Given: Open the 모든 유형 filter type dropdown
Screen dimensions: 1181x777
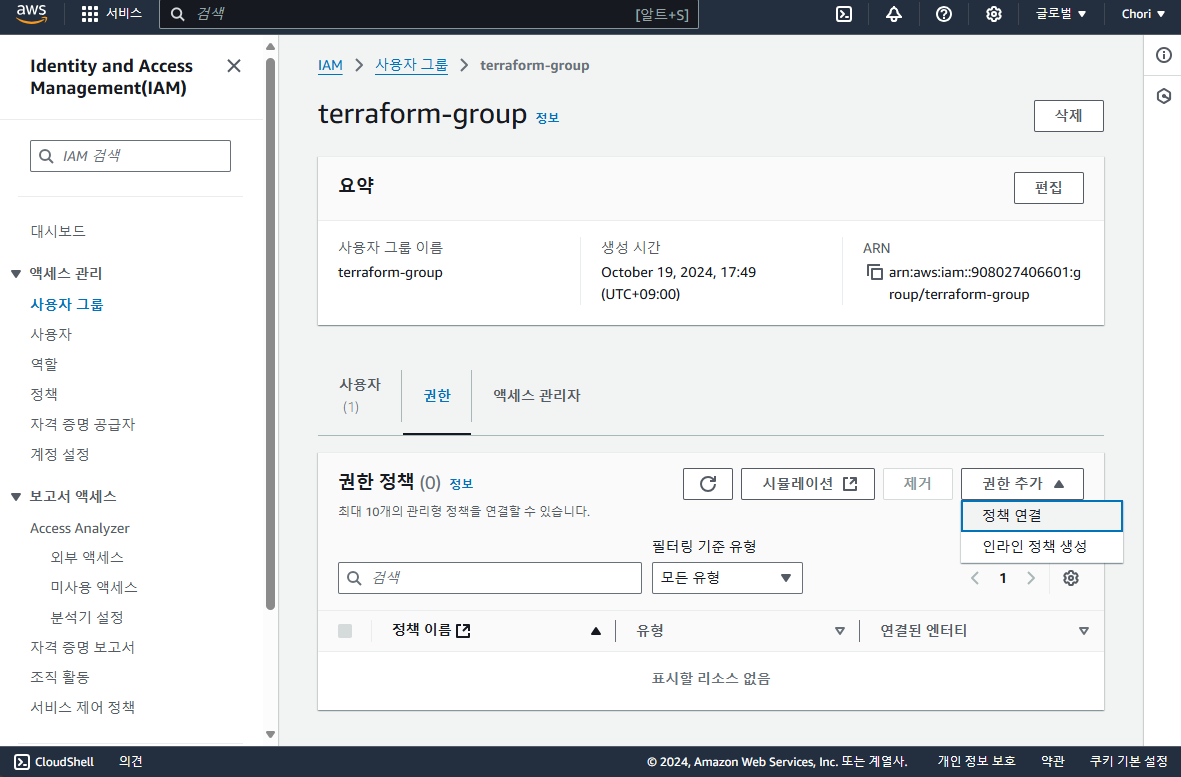Looking at the screenshot, I should 727,577.
